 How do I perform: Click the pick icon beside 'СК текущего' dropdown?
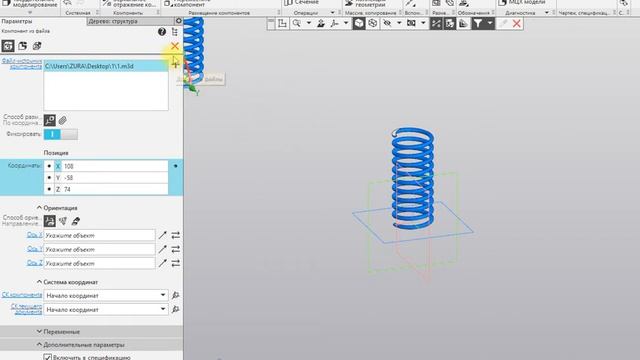(x=176, y=309)
